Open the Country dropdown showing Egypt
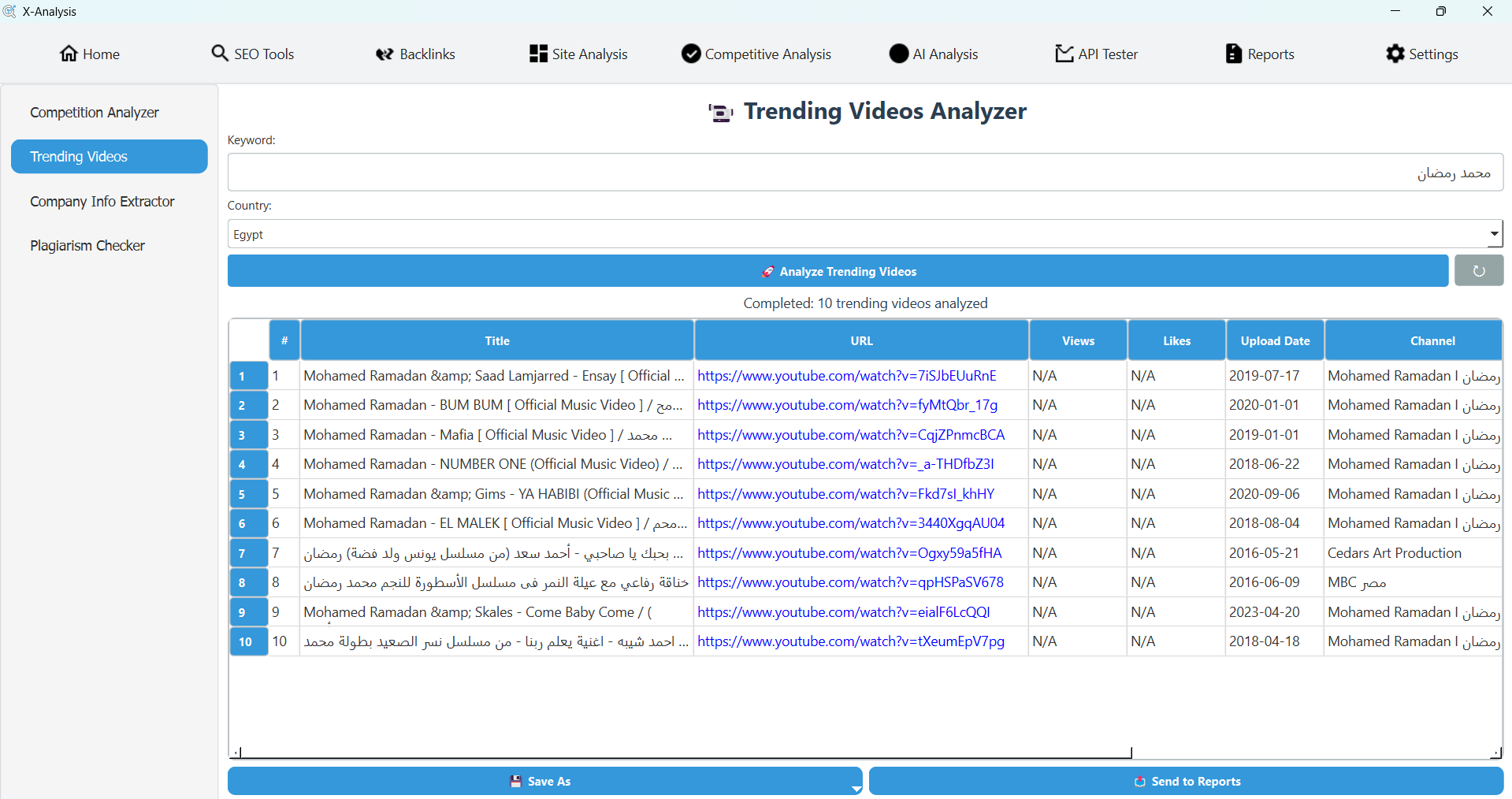This screenshot has width=1512, height=799. click(865, 234)
